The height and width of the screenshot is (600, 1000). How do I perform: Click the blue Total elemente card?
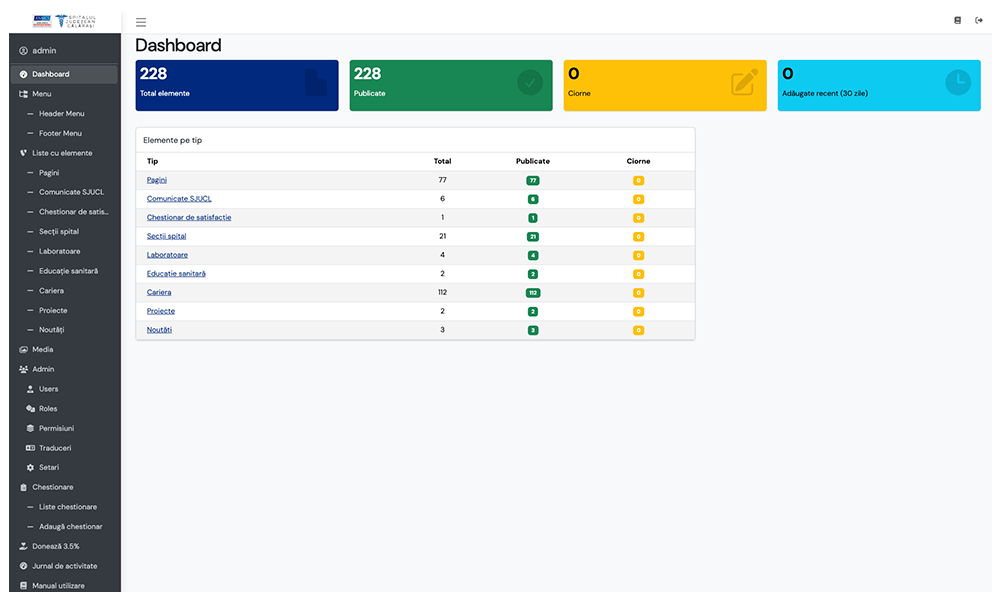point(237,85)
